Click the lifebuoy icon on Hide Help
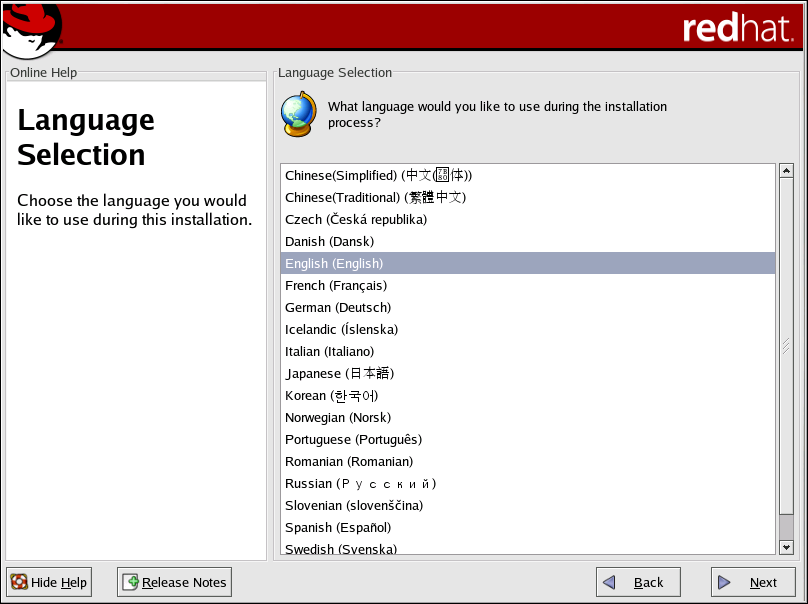808x604 pixels. pyautogui.click(x=19, y=582)
